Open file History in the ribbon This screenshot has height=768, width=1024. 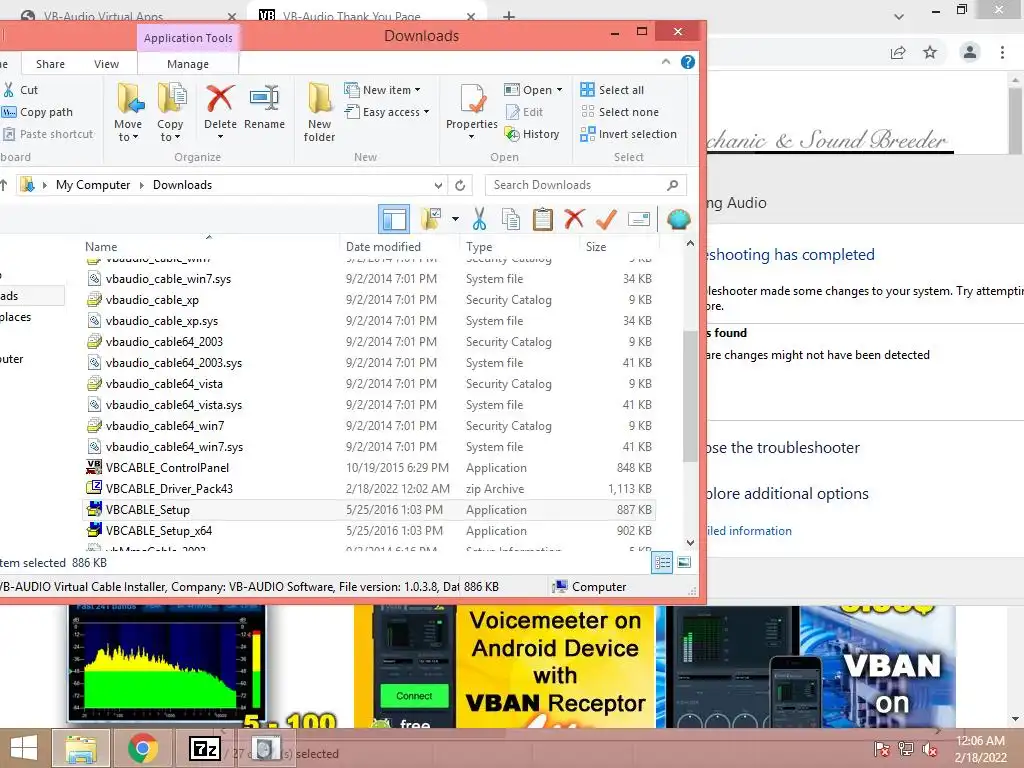pyautogui.click(x=532, y=134)
